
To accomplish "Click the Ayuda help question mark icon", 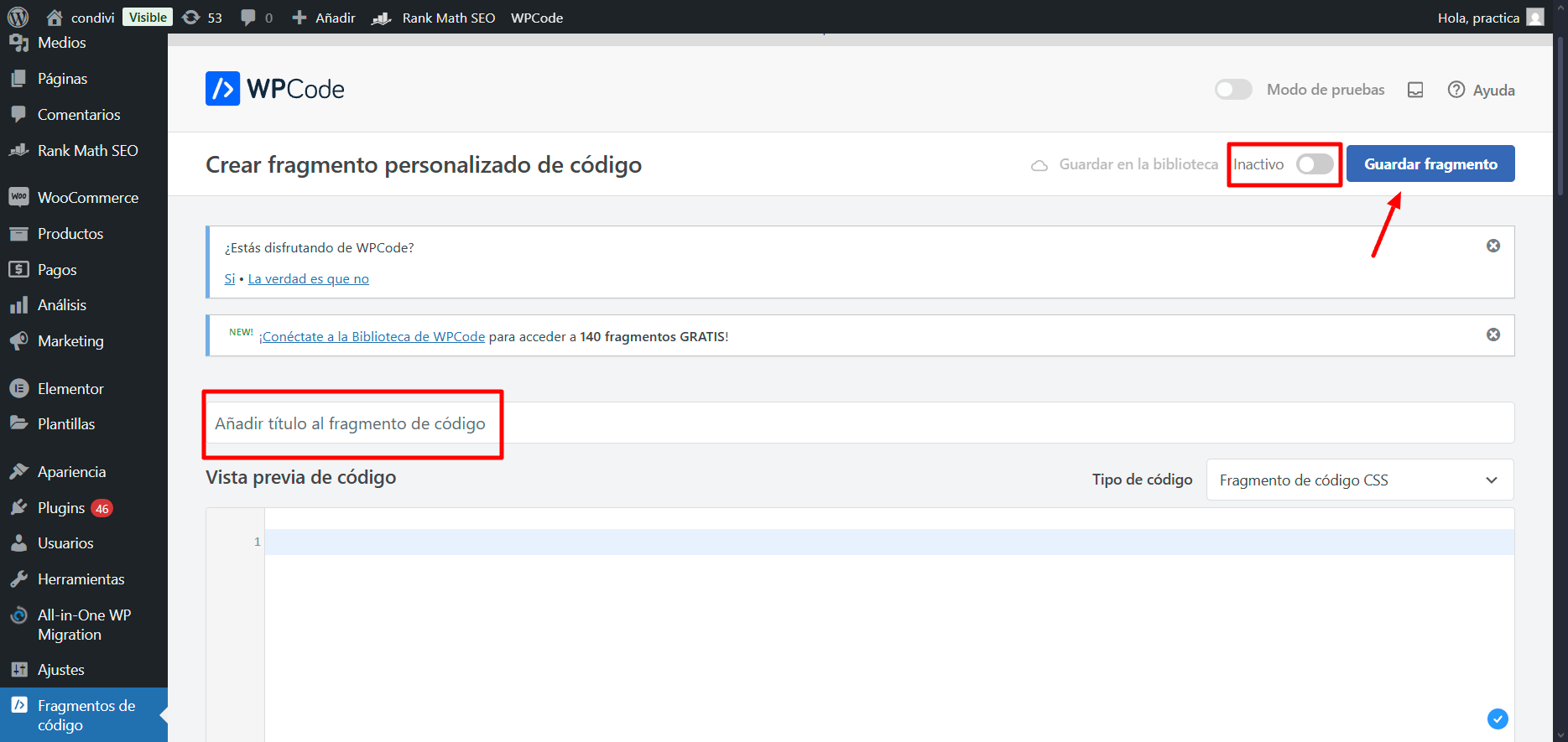I will [1456, 90].
